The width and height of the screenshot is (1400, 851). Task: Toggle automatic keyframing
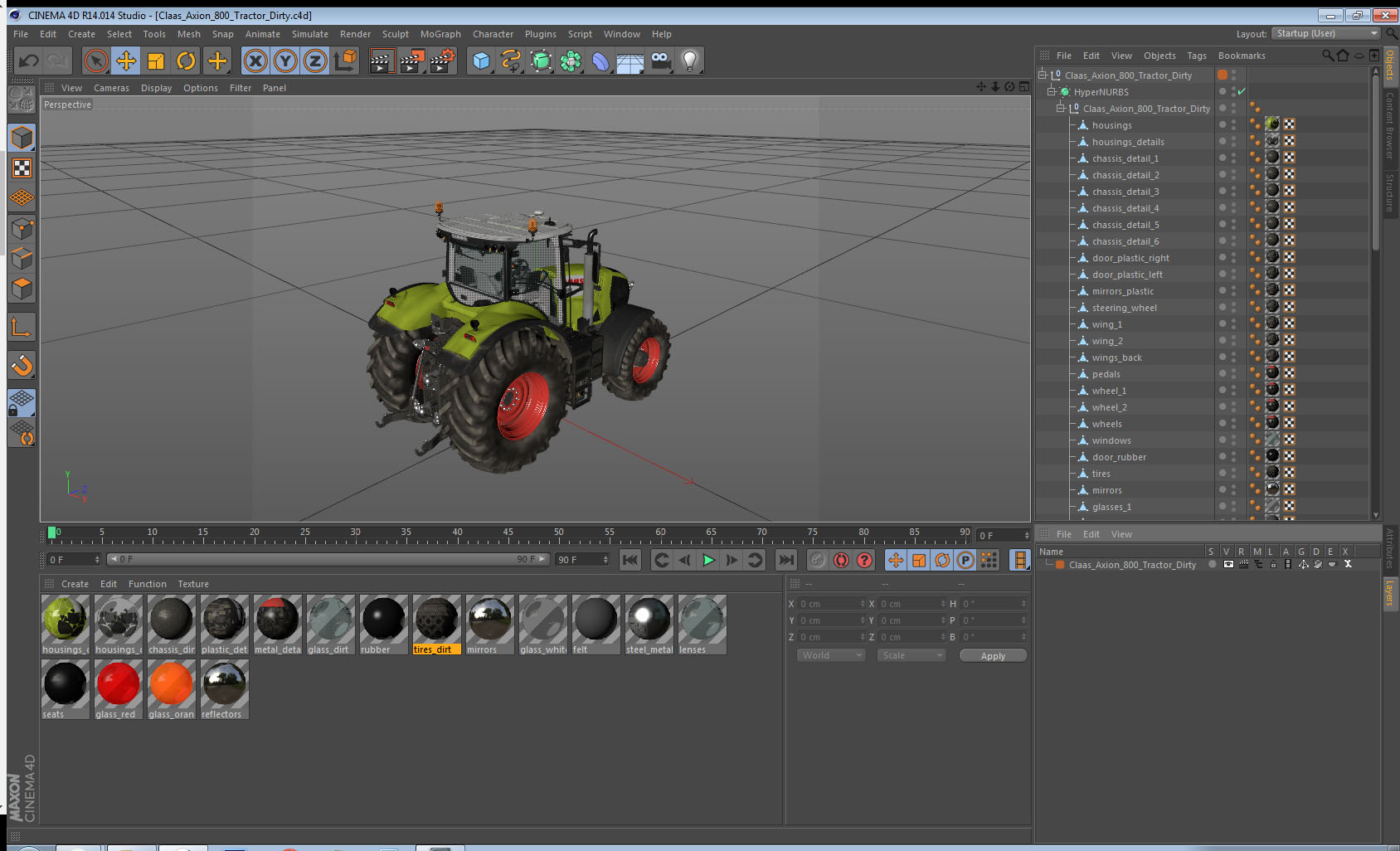pyautogui.click(x=841, y=560)
